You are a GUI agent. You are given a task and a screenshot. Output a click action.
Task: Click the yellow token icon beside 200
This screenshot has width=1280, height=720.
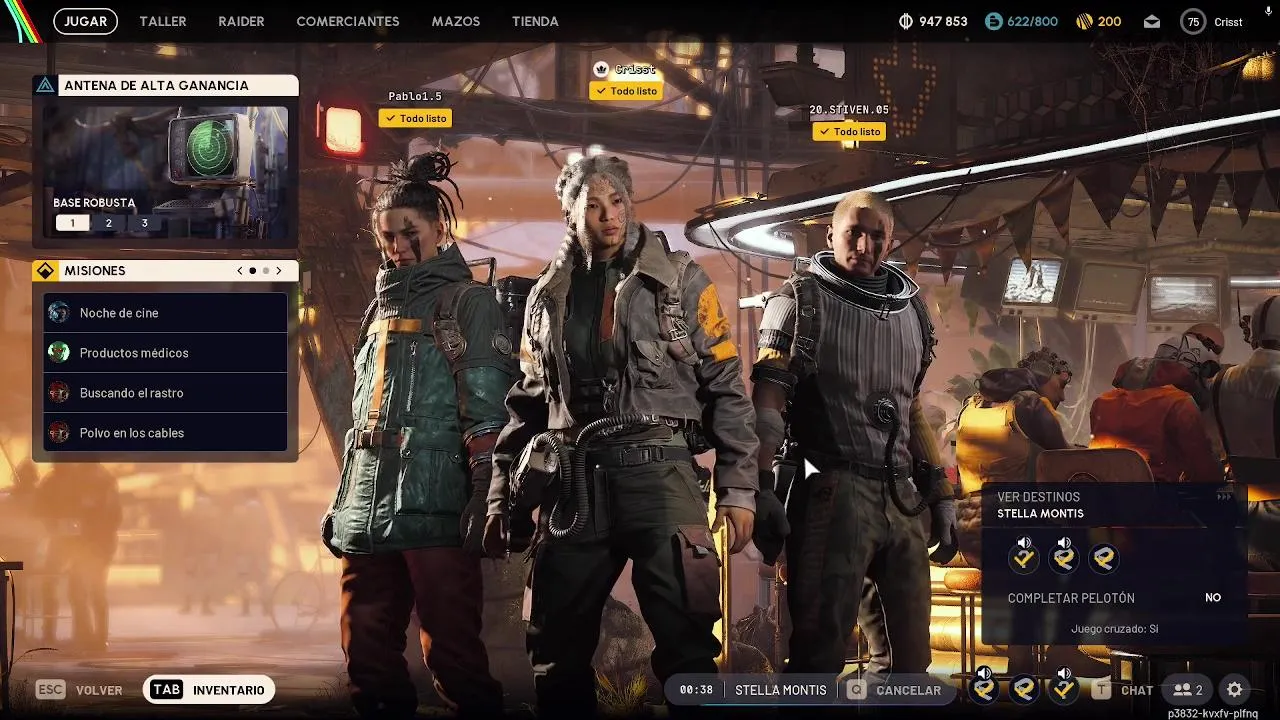tap(1084, 21)
